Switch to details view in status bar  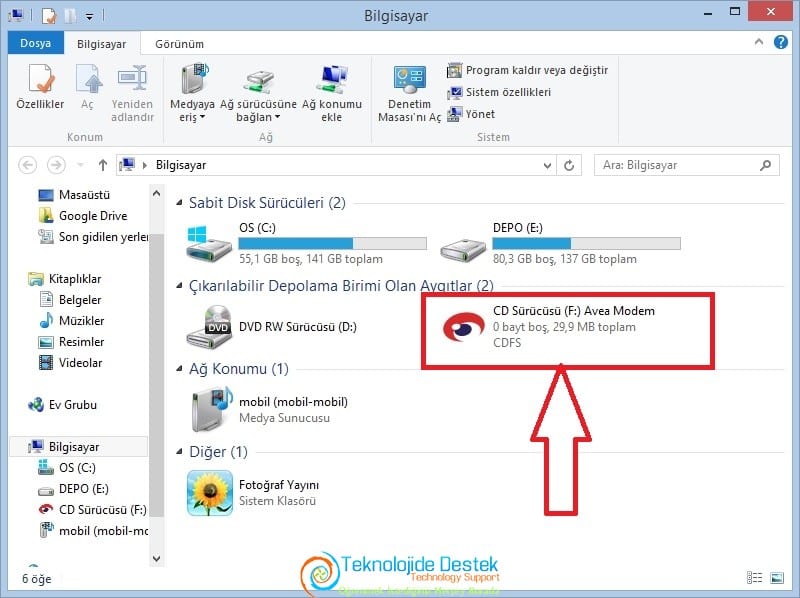coord(754,578)
